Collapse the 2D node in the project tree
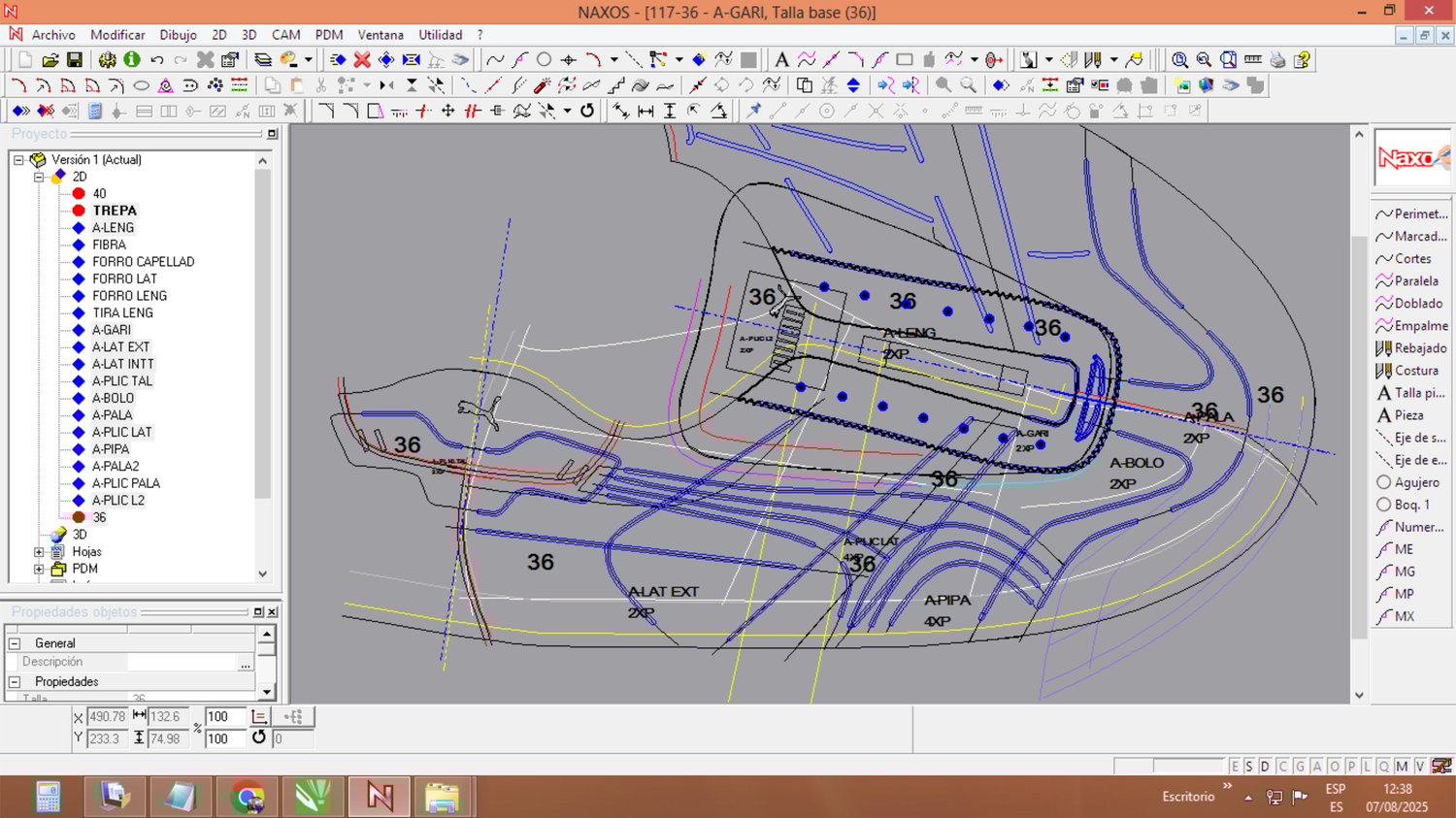The image size is (1456, 818). 39,177
